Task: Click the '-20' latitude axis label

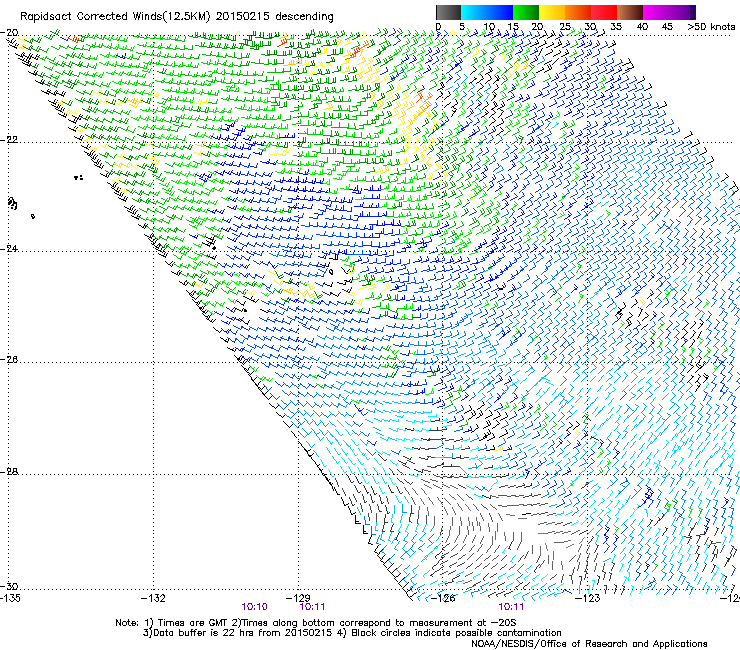Action: coord(9,33)
